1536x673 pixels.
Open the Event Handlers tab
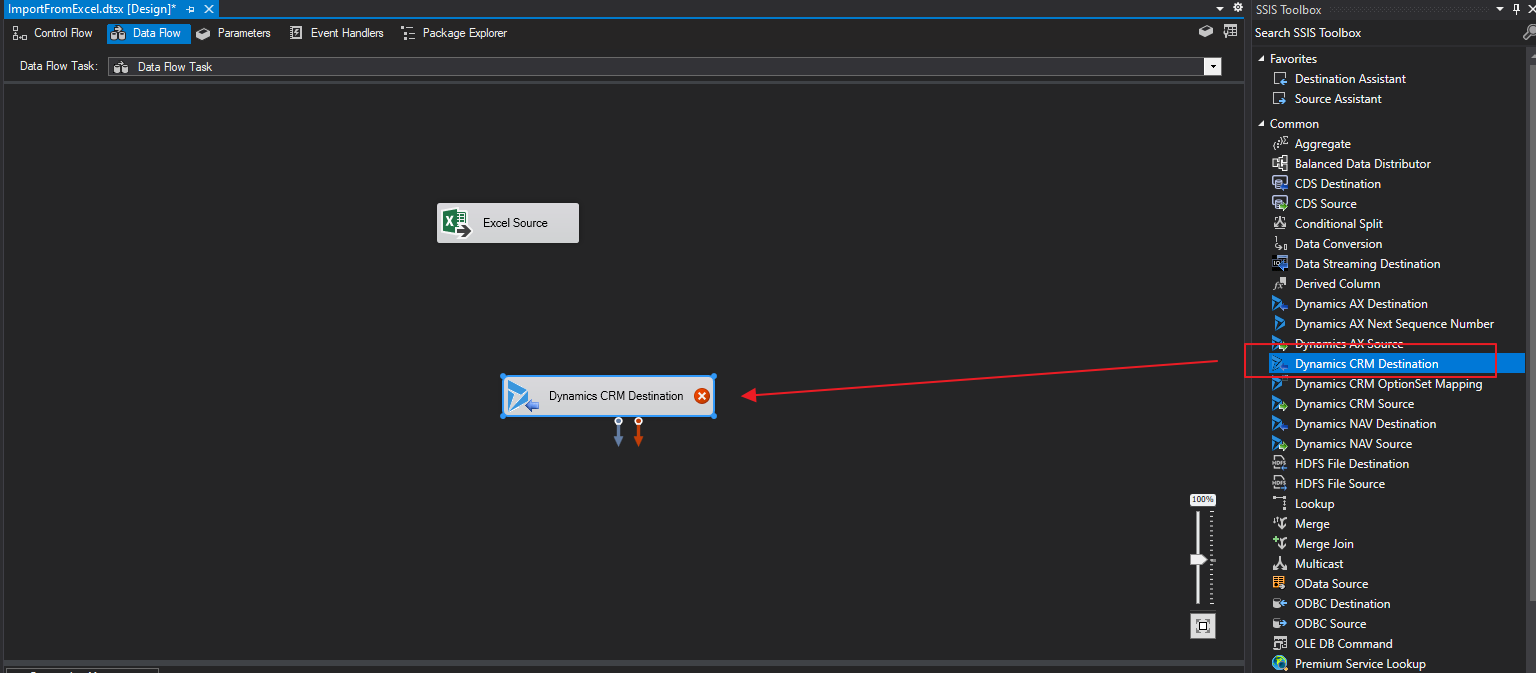point(337,33)
